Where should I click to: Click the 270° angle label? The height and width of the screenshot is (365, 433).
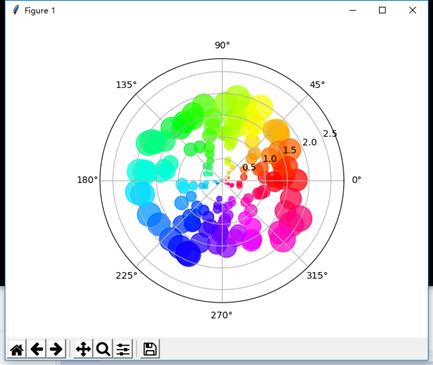222,315
